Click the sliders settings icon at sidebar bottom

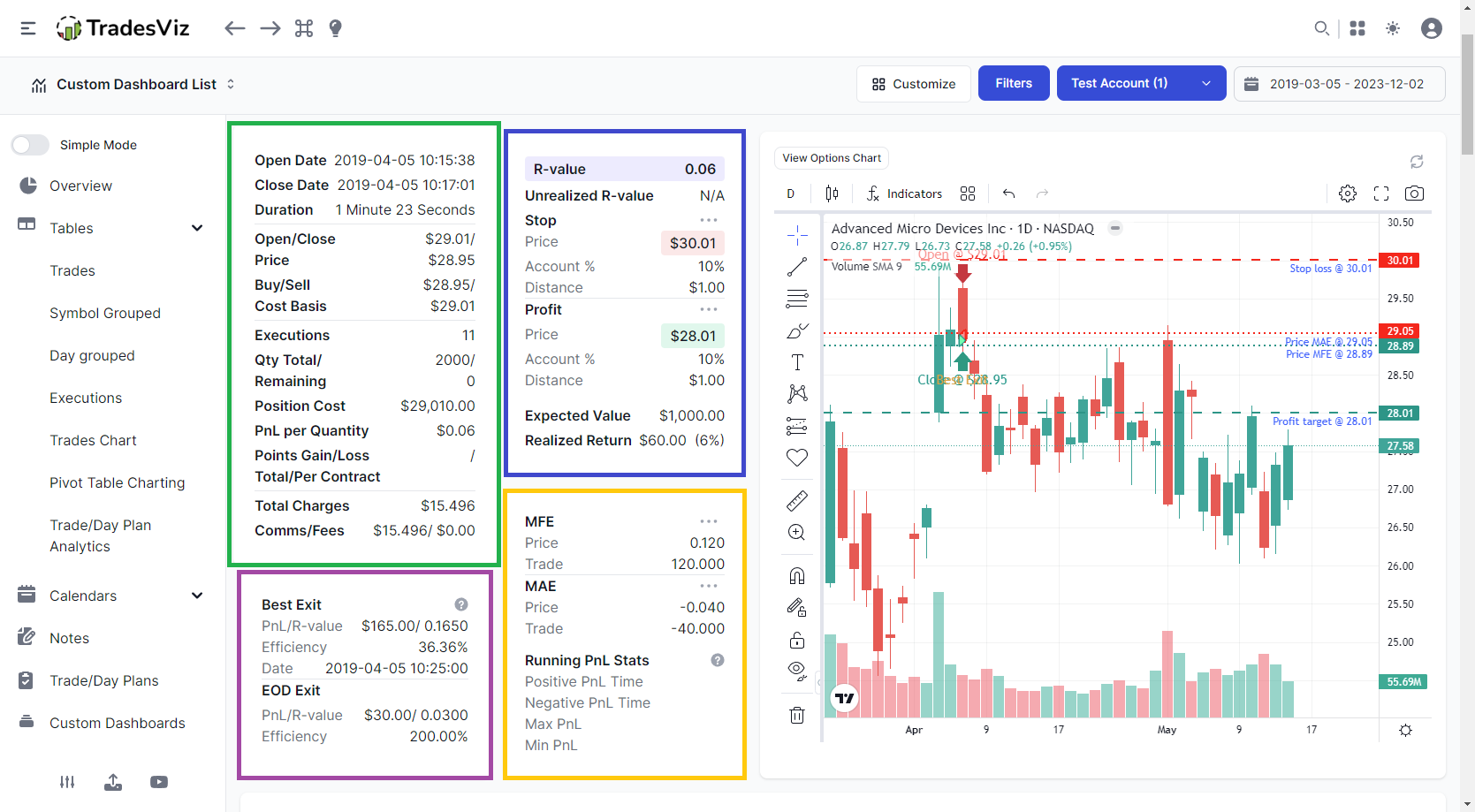pos(67,782)
